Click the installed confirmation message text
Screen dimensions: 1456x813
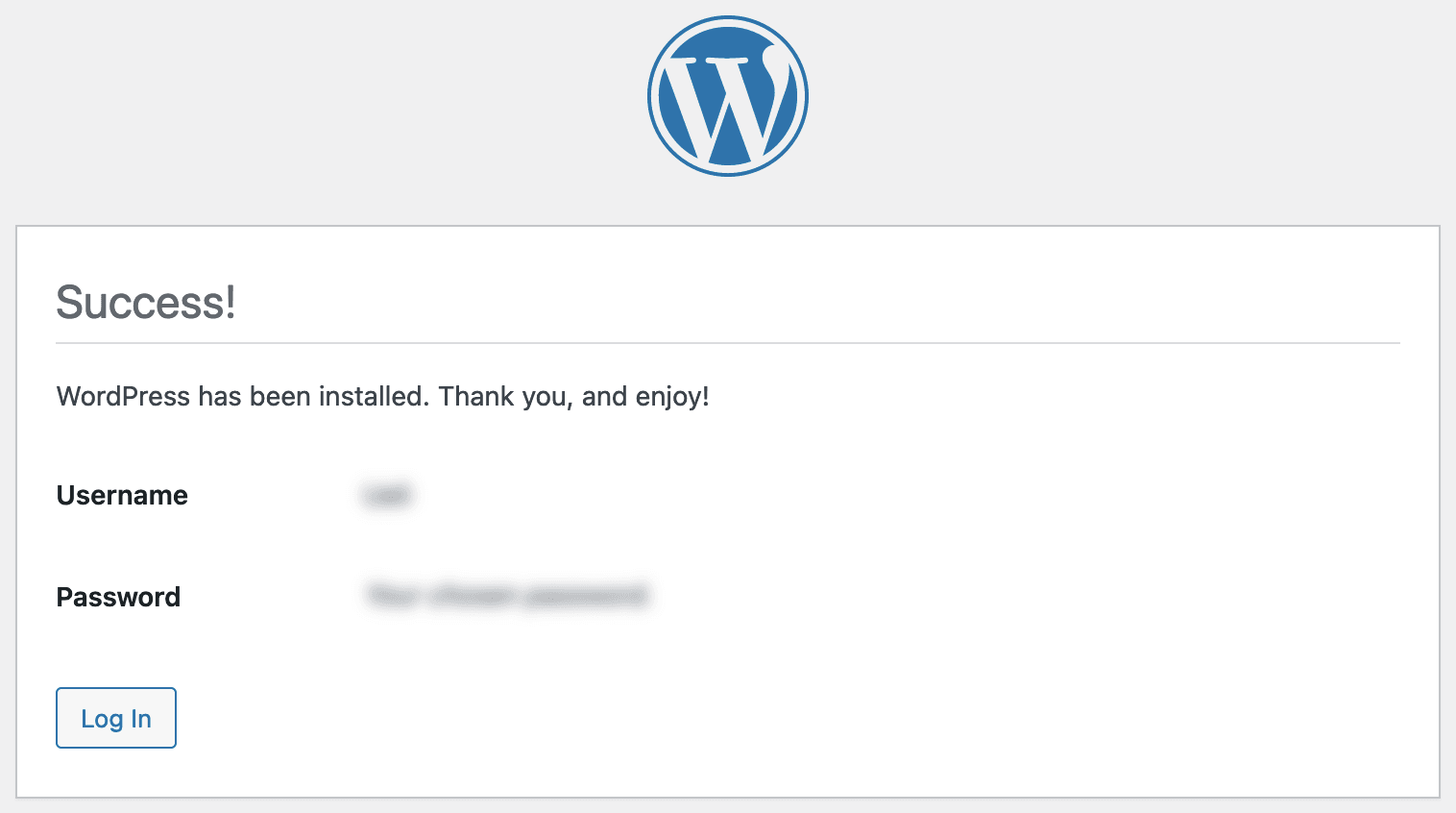382,396
